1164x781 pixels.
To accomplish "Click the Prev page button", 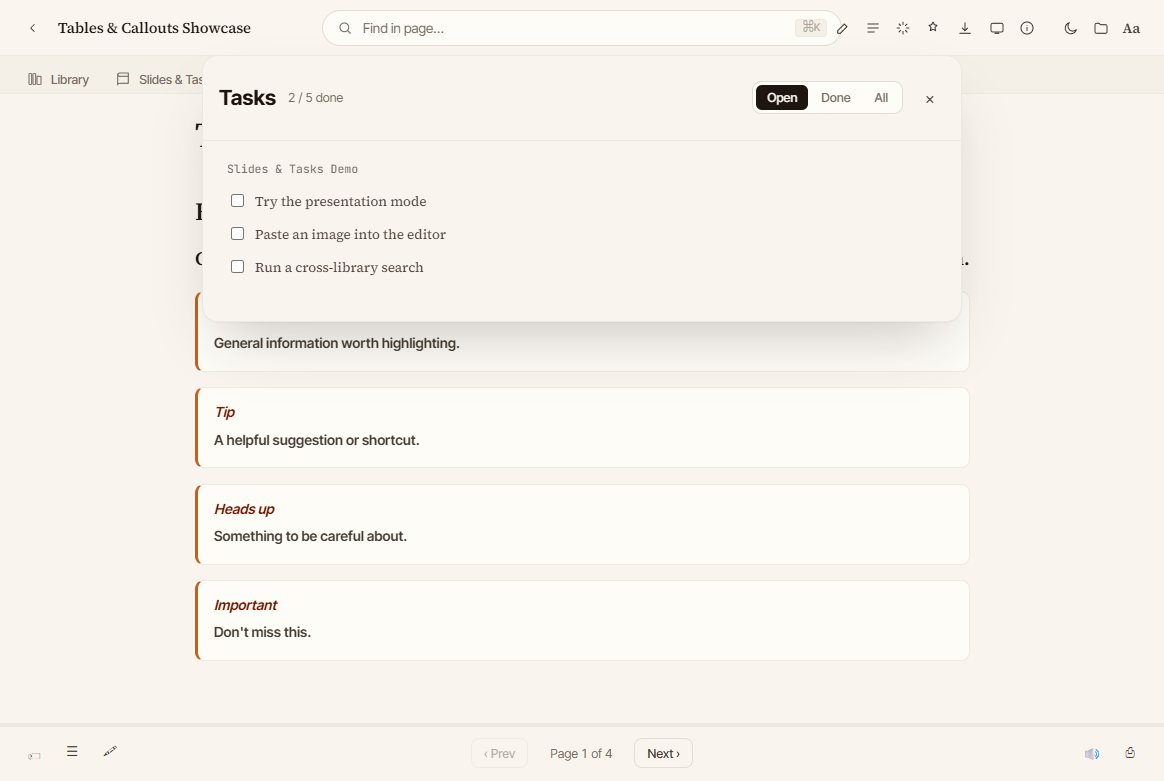I will [x=500, y=754].
